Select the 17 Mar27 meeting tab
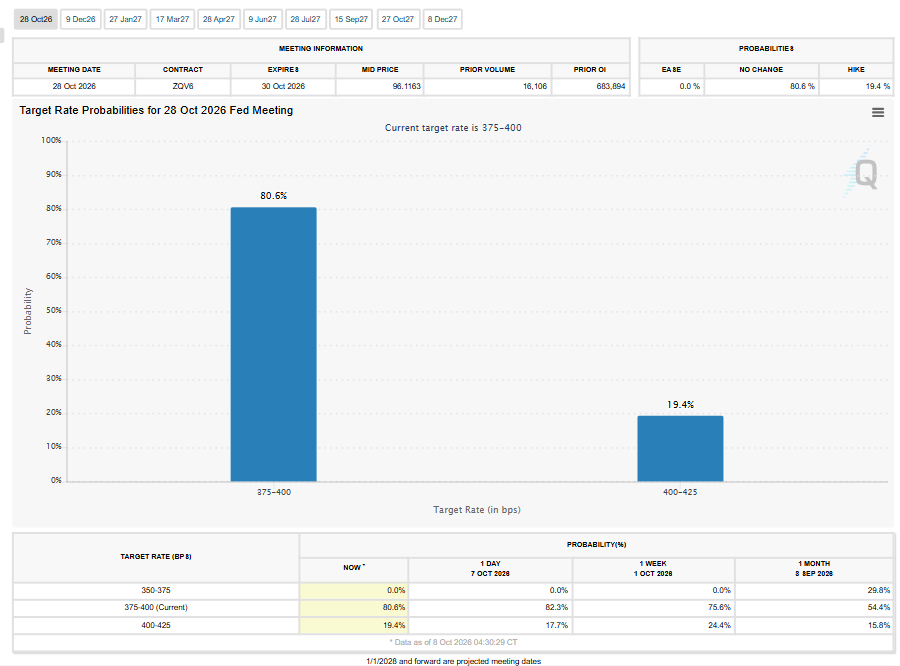 coord(172,19)
